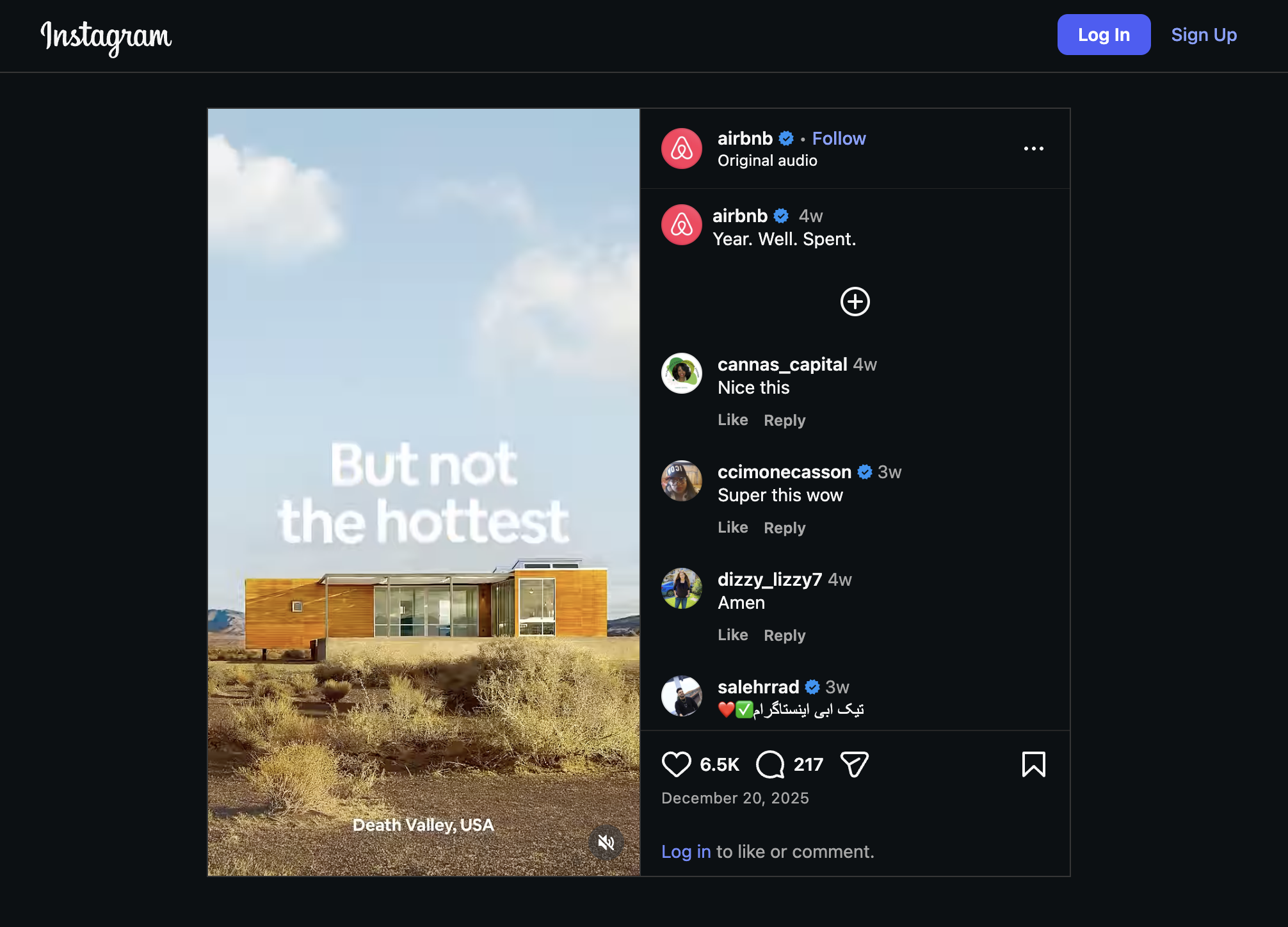Click the Log In button
This screenshot has height=927, width=1288.
point(1103,35)
